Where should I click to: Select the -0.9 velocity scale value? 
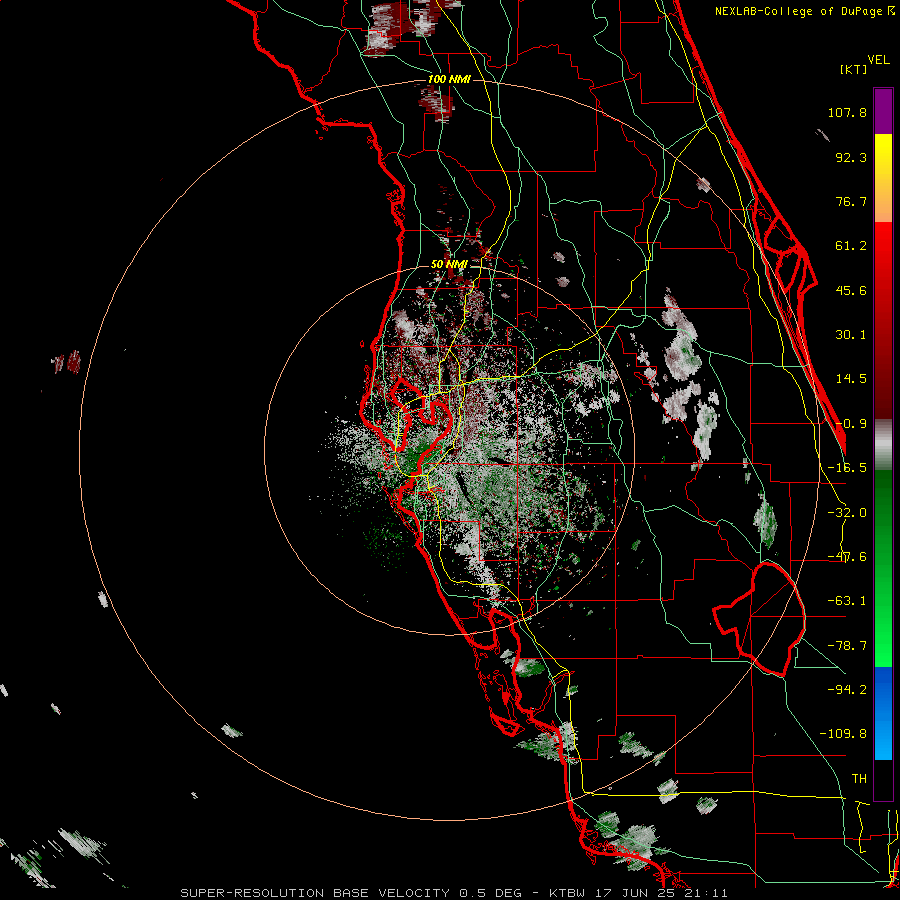(851, 424)
